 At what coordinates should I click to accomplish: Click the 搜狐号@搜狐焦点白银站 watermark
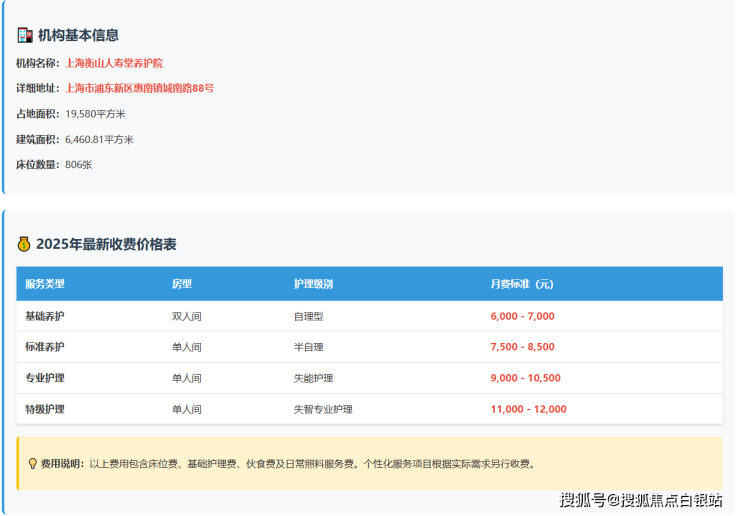click(x=641, y=500)
